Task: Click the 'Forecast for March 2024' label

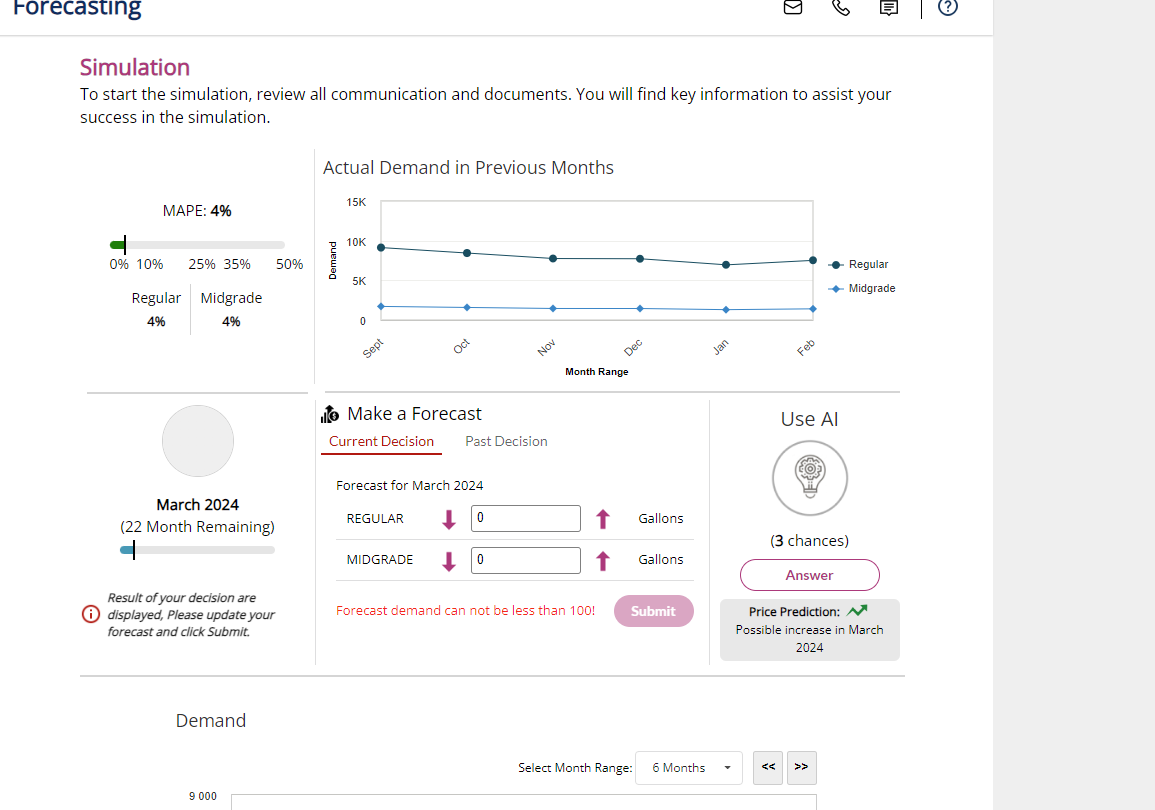Action: [x=410, y=485]
